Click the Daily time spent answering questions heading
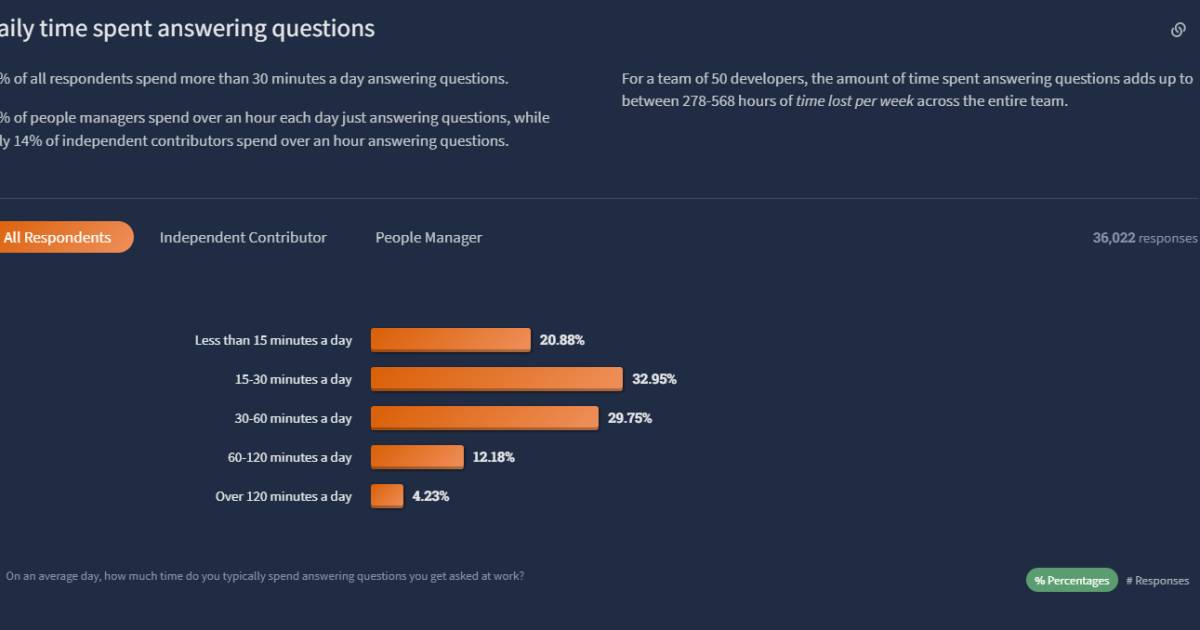 [x=186, y=29]
